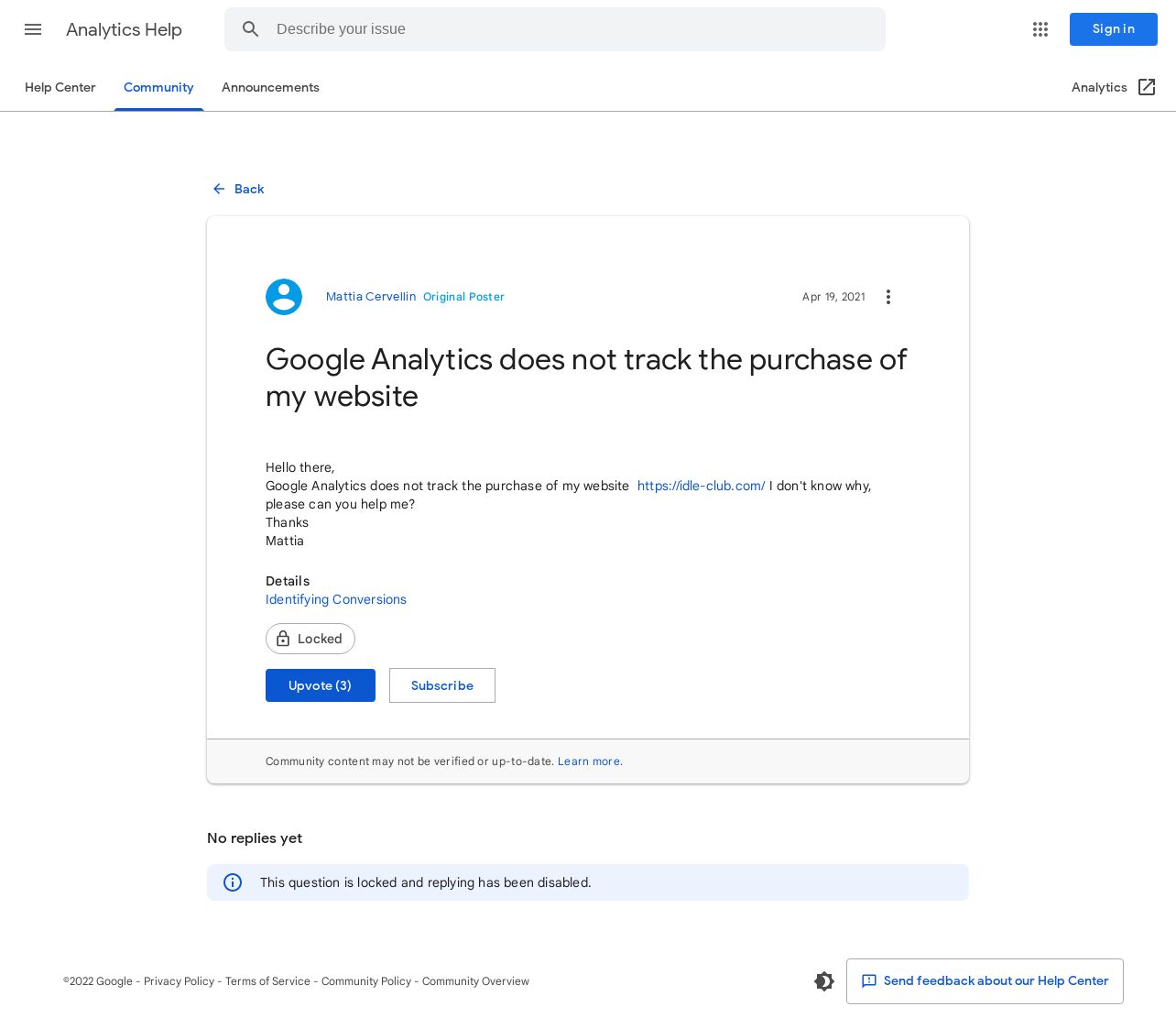
Task: Send feedback about our Help Center
Action: (x=985, y=981)
